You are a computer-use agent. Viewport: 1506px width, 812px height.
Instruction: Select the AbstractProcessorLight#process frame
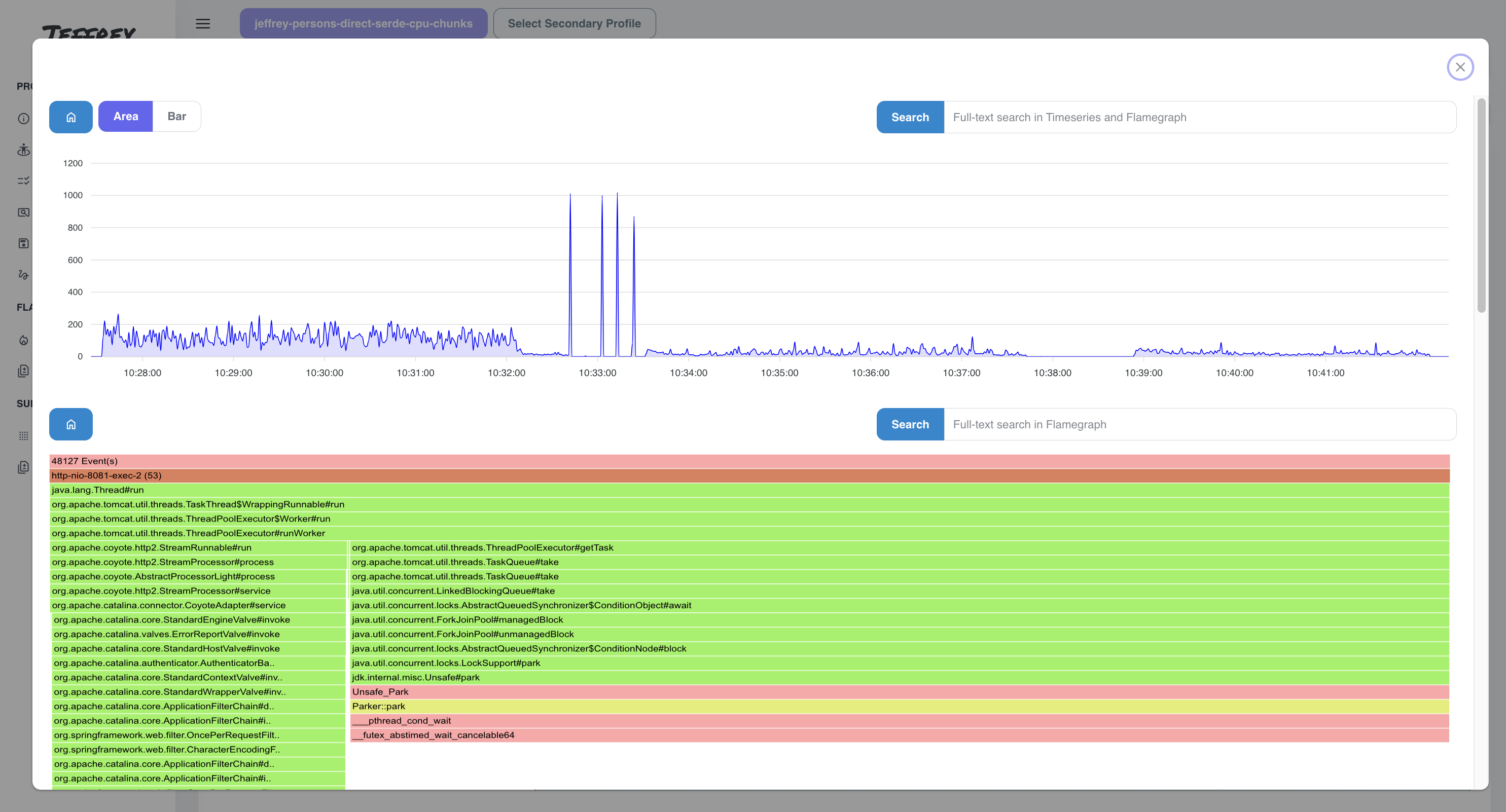(x=198, y=576)
